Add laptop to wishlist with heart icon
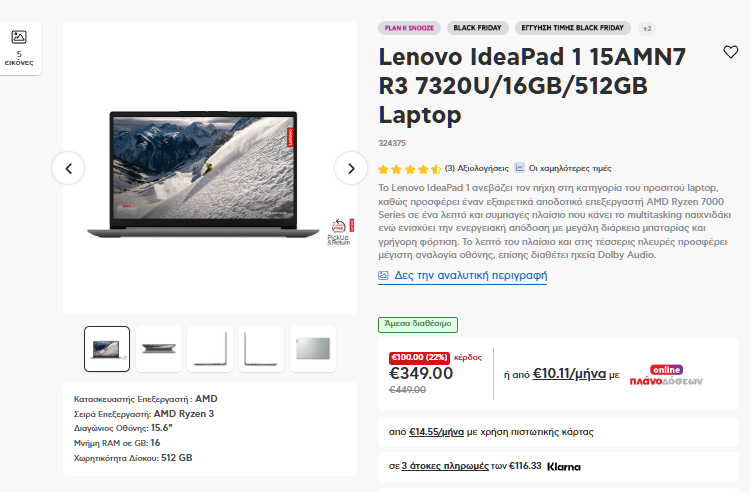Screen dimensions: 750x492 point(730,52)
